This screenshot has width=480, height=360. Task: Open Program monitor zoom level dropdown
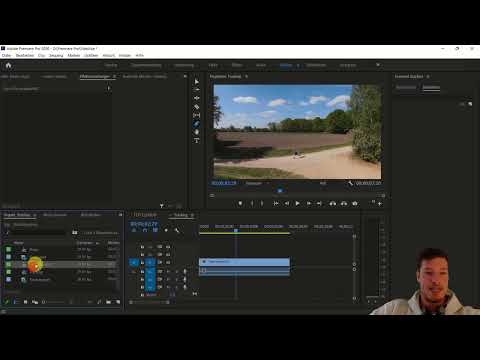pos(257,183)
